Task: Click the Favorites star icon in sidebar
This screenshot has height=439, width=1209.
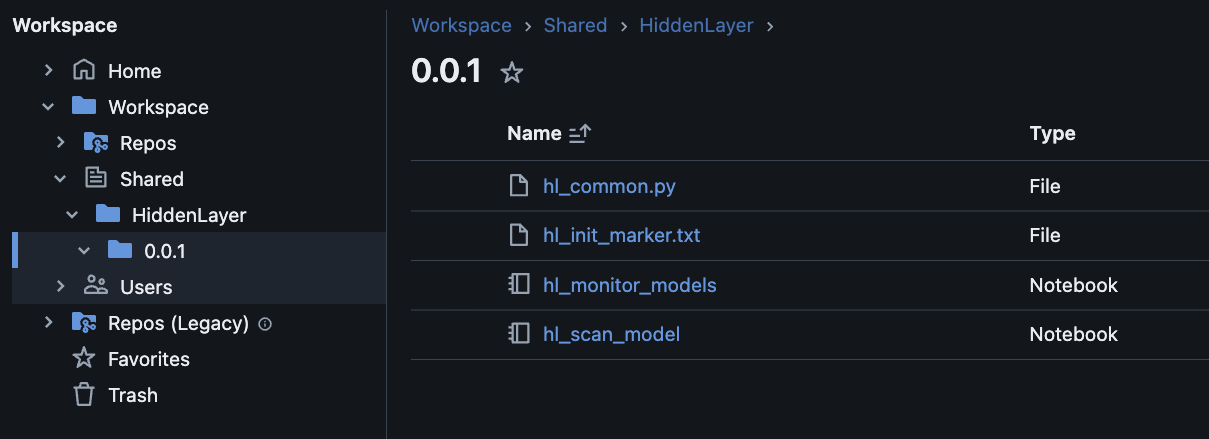Action: click(84, 358)
